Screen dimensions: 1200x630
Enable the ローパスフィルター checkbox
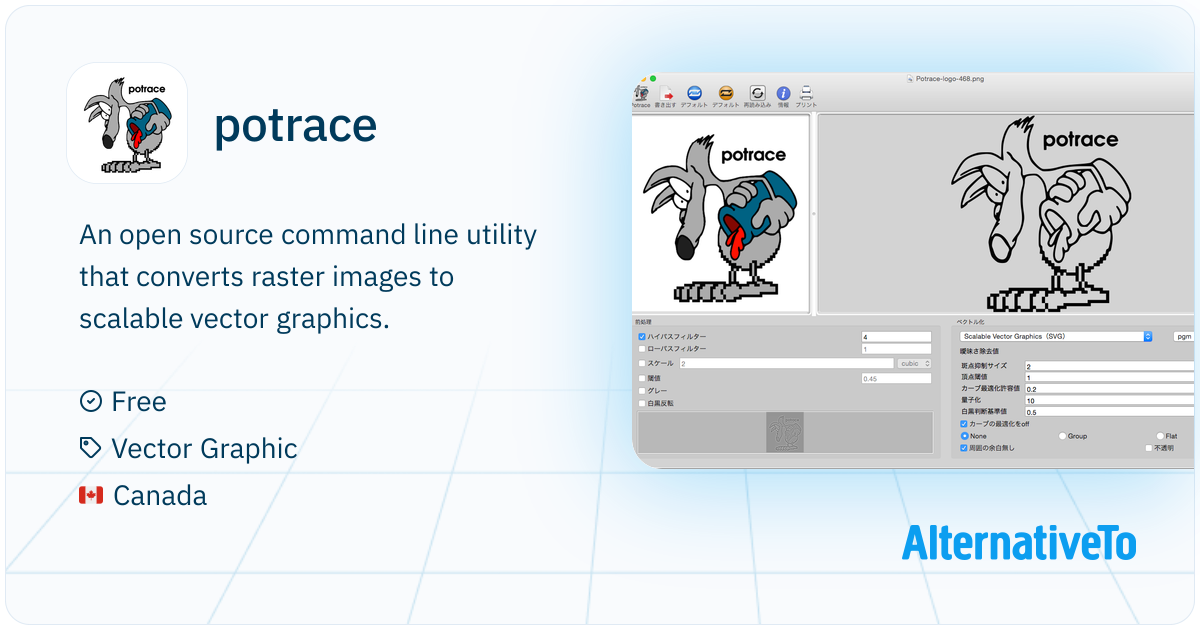point(642,349)
